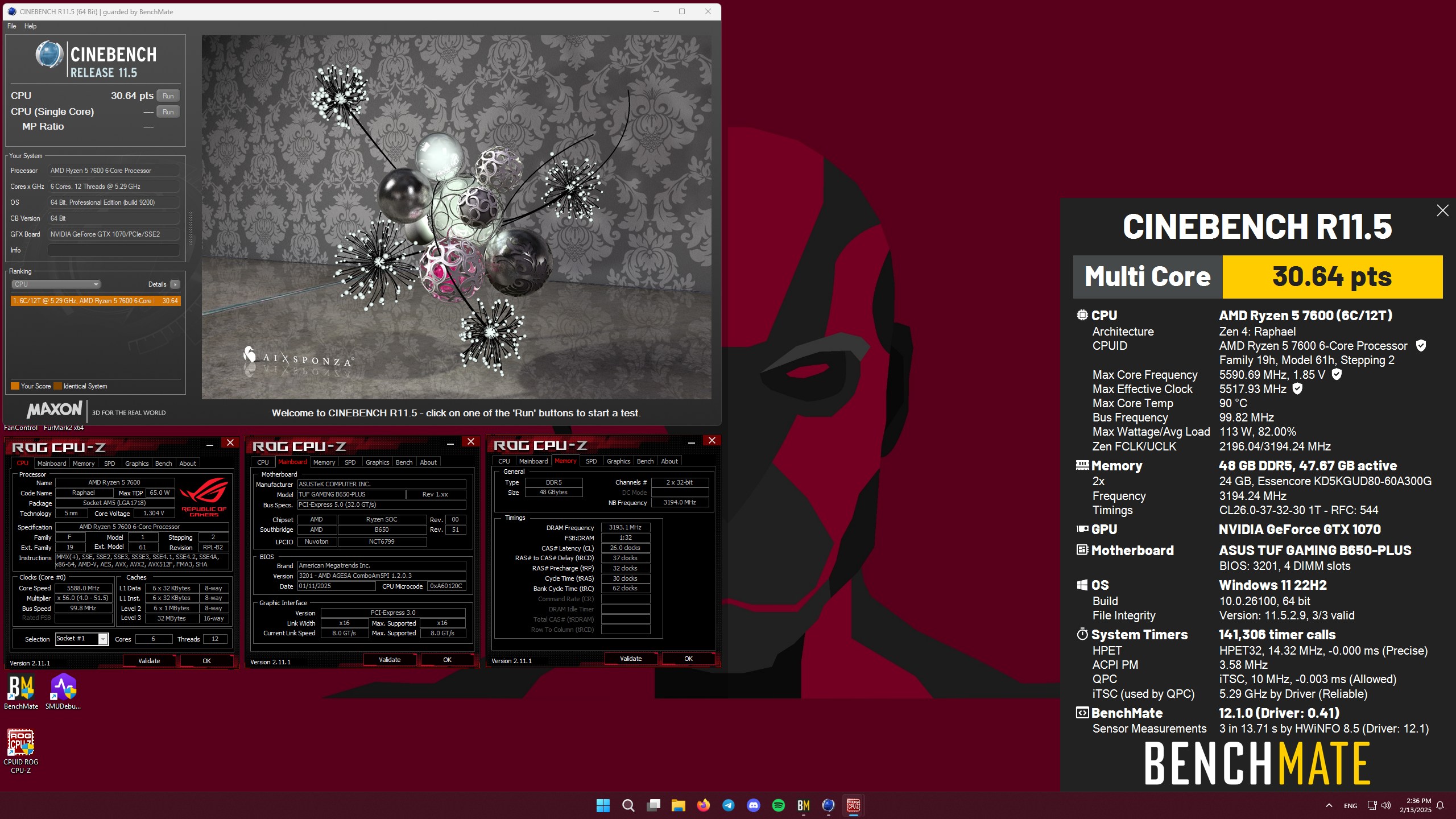Image resolution: width=1456 pixels, height=819 pixels.
Task: Run the CPU (Single Core) test
Action: (x=168, y=111)
